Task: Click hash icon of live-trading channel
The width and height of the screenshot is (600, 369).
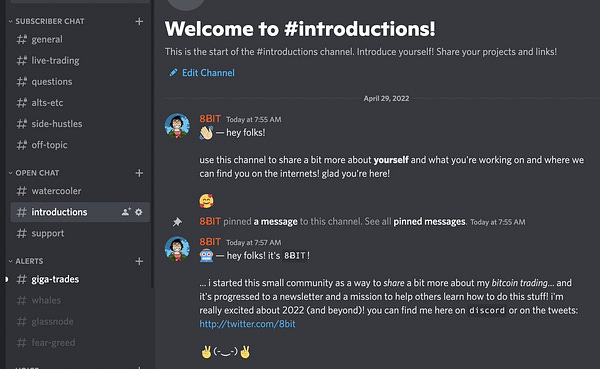Action: (21, 60)
